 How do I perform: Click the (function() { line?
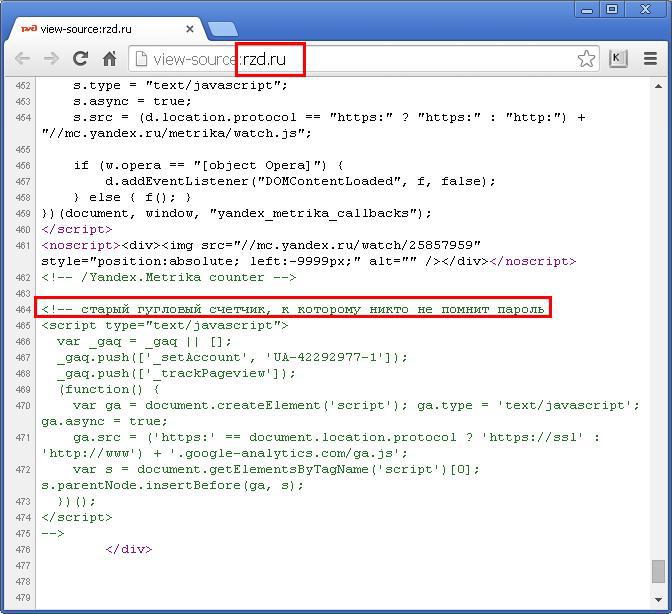coord(109,389)
